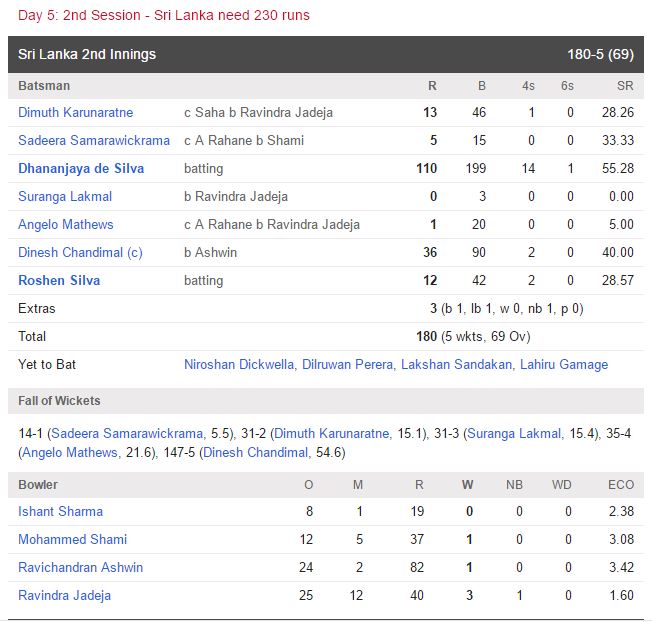Open Mohammed Shami bowler profile

click(73, 540)
